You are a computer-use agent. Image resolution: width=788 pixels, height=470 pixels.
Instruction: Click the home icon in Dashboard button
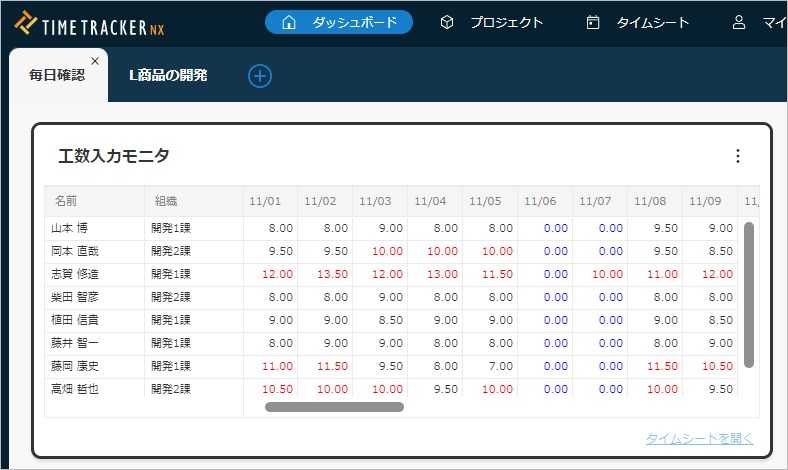290,22
